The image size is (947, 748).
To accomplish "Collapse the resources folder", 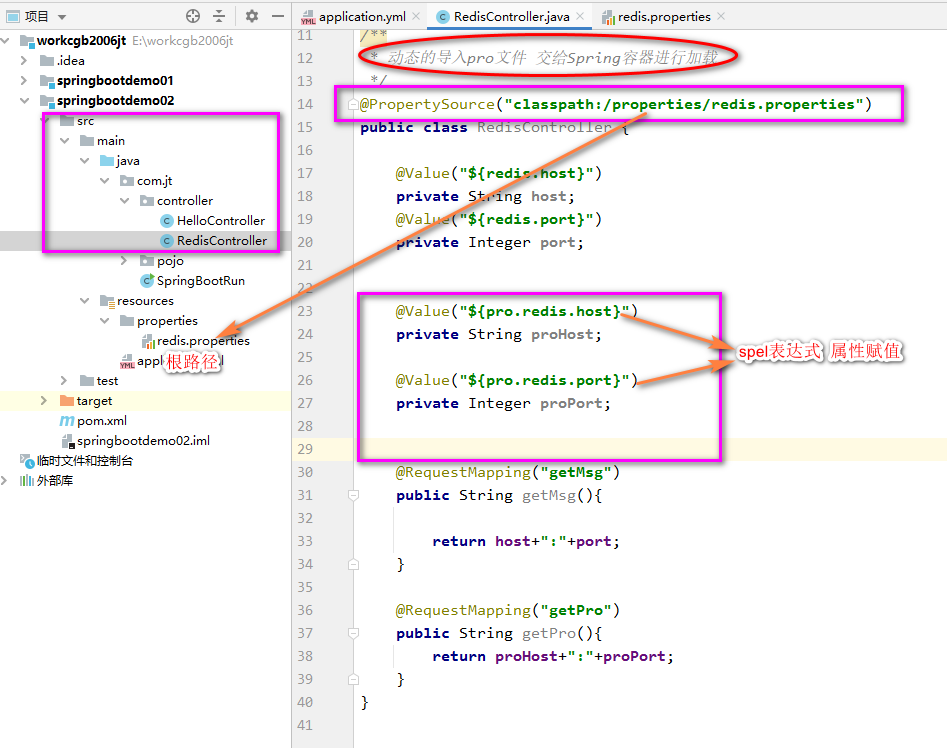I will click(x=85, y=301).
